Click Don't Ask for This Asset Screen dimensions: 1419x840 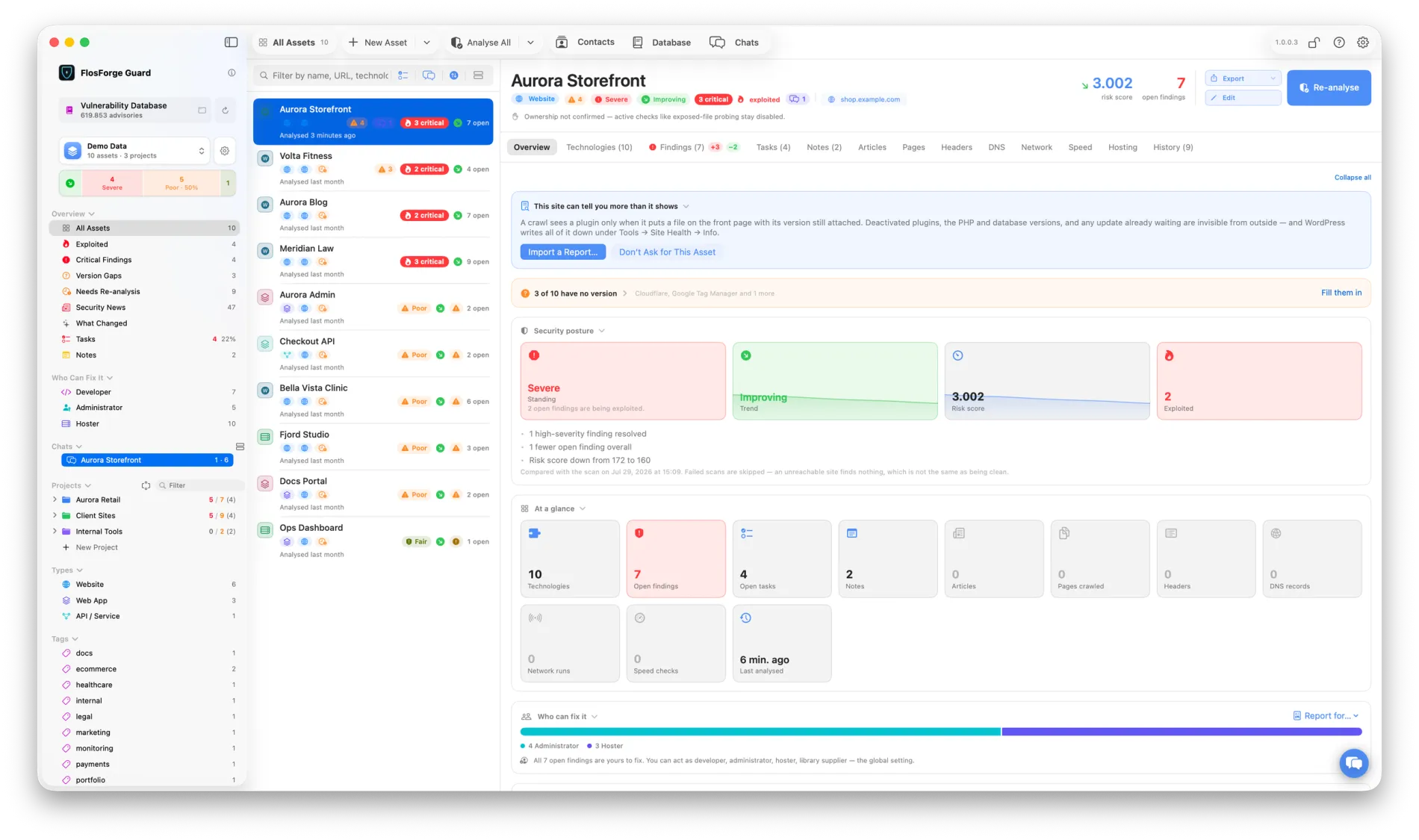pos(667,252)
